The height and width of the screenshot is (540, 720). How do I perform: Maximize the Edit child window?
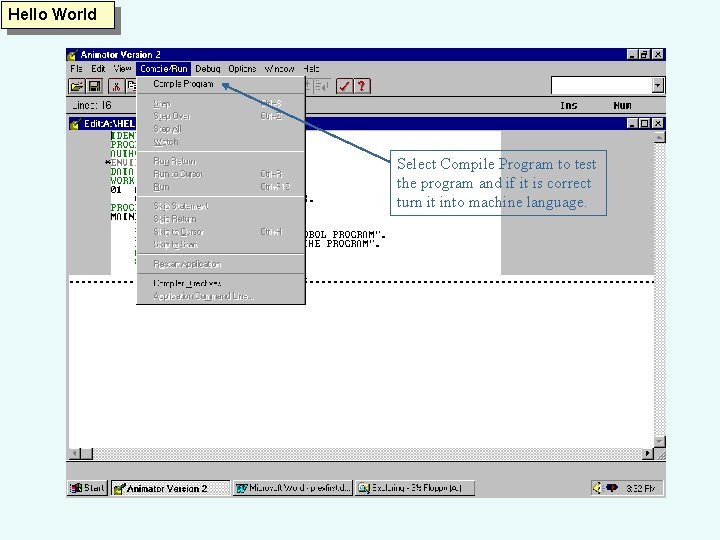pos(645,124)
